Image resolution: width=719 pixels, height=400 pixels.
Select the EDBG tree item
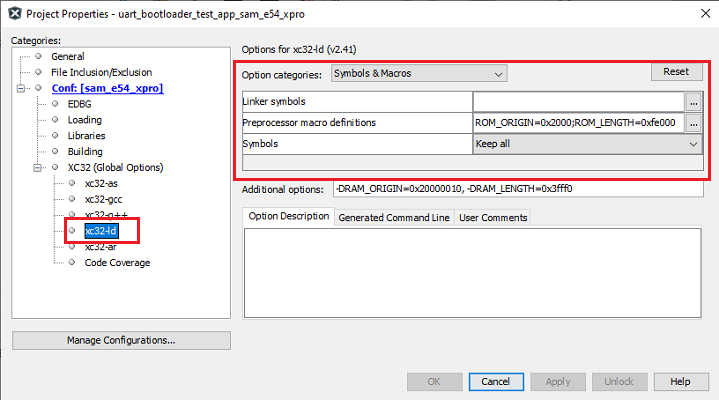pyautogui.click(x=80, y=104)
